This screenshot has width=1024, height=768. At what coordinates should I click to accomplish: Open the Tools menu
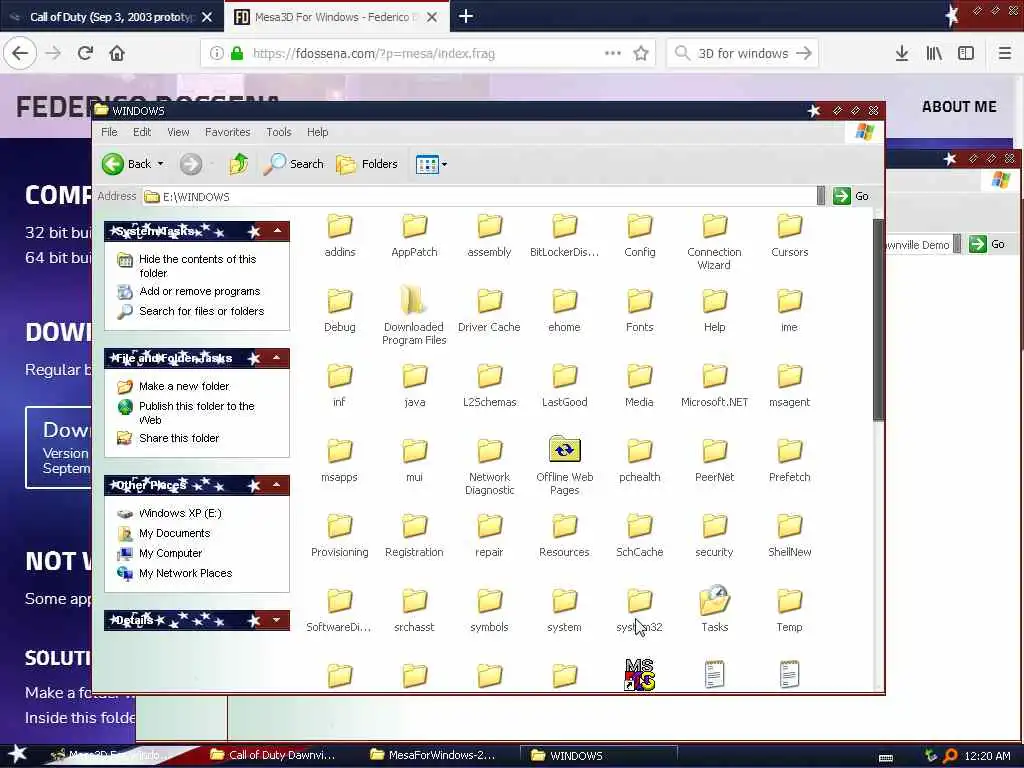(x=279, y=132)
